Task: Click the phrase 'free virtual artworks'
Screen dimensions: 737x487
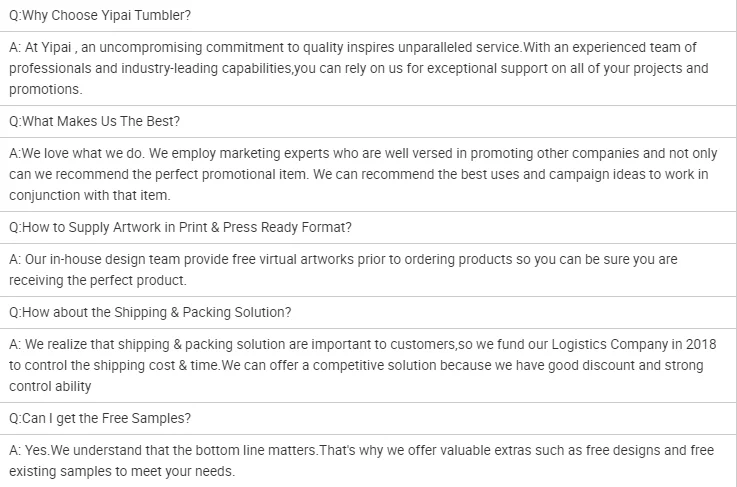Action: (293, 259)
